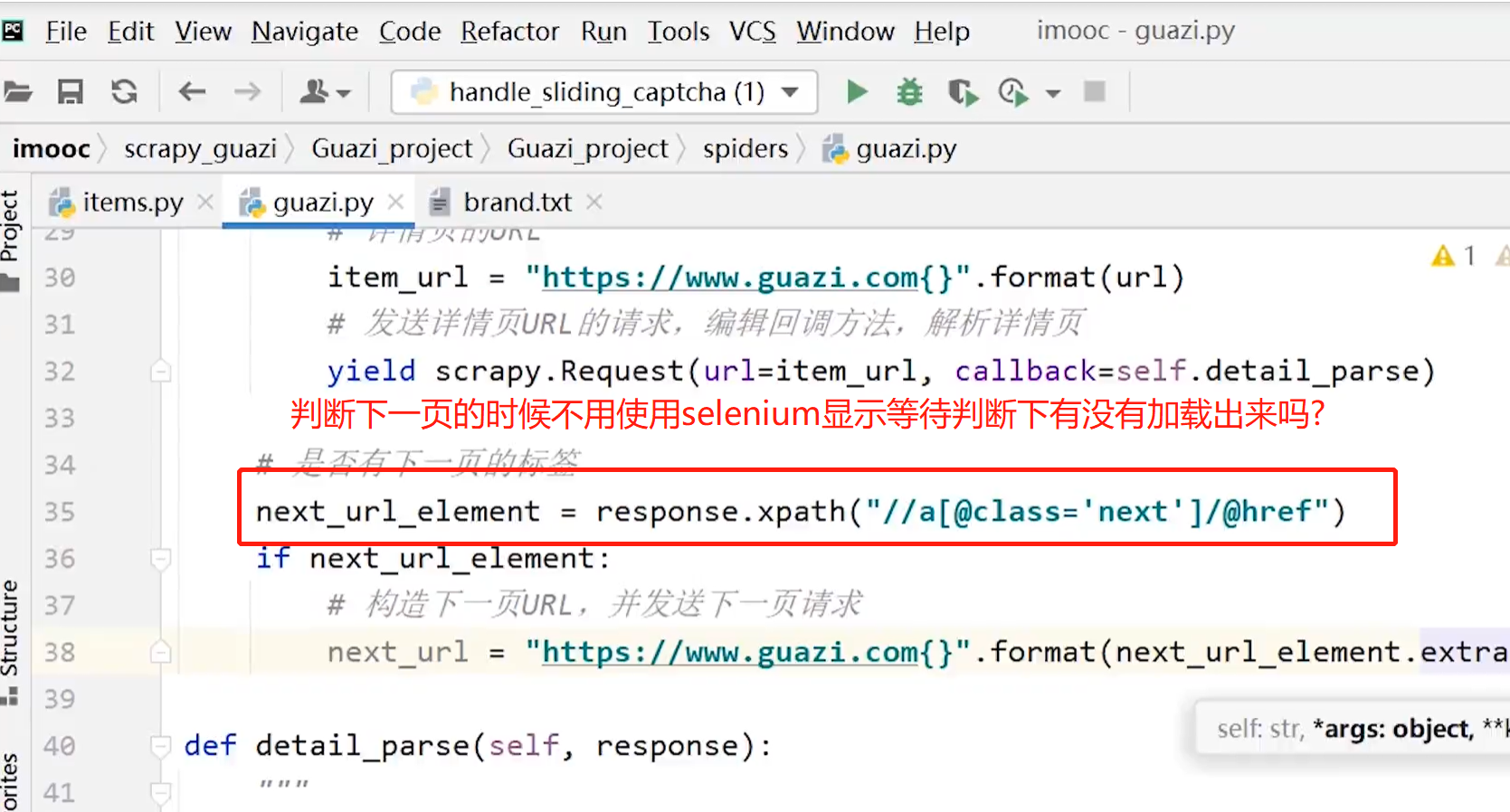This screenshot has width=1510, height=812.
Task: Select the second Guazi_project breadcrumb
Action: point(588,148)
